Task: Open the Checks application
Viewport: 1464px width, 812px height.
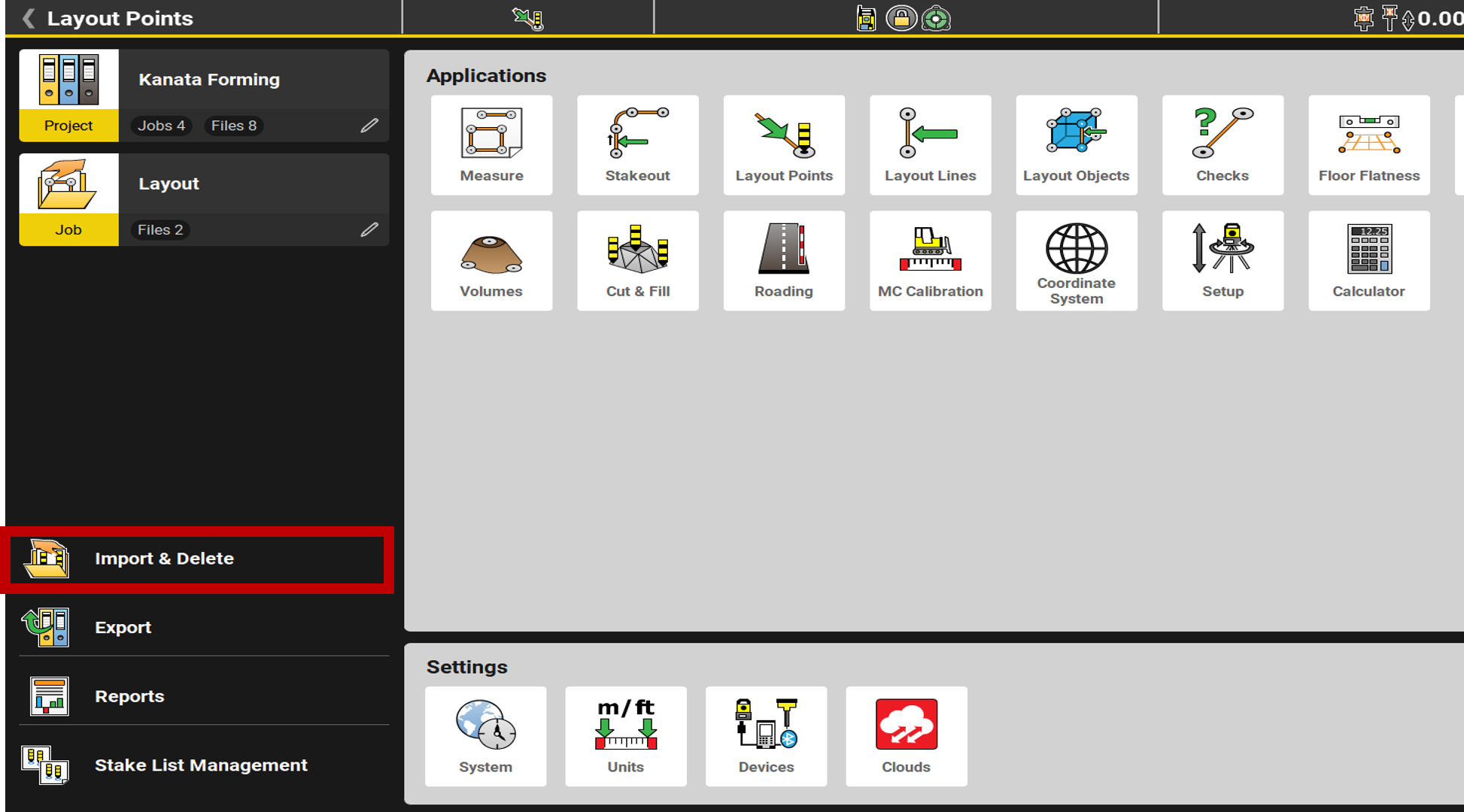Action: (1222, 145)
